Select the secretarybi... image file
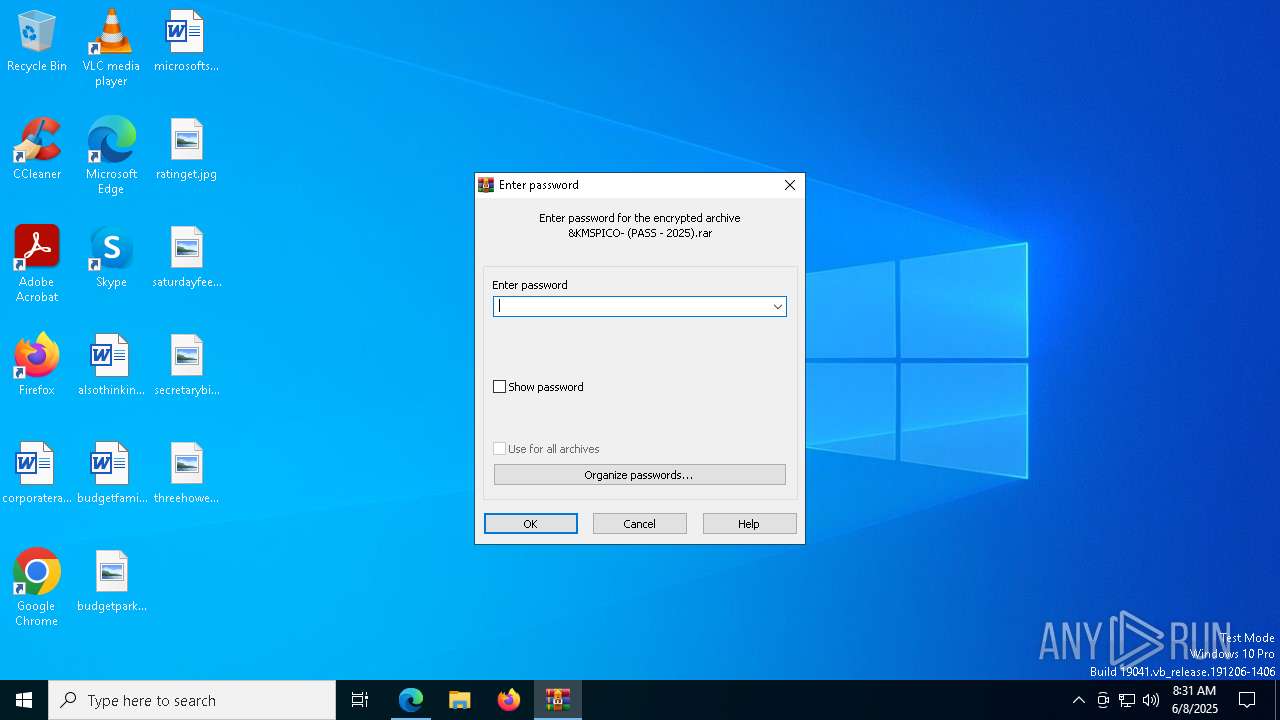1280x720 pixels. click(x=186, y=365)
